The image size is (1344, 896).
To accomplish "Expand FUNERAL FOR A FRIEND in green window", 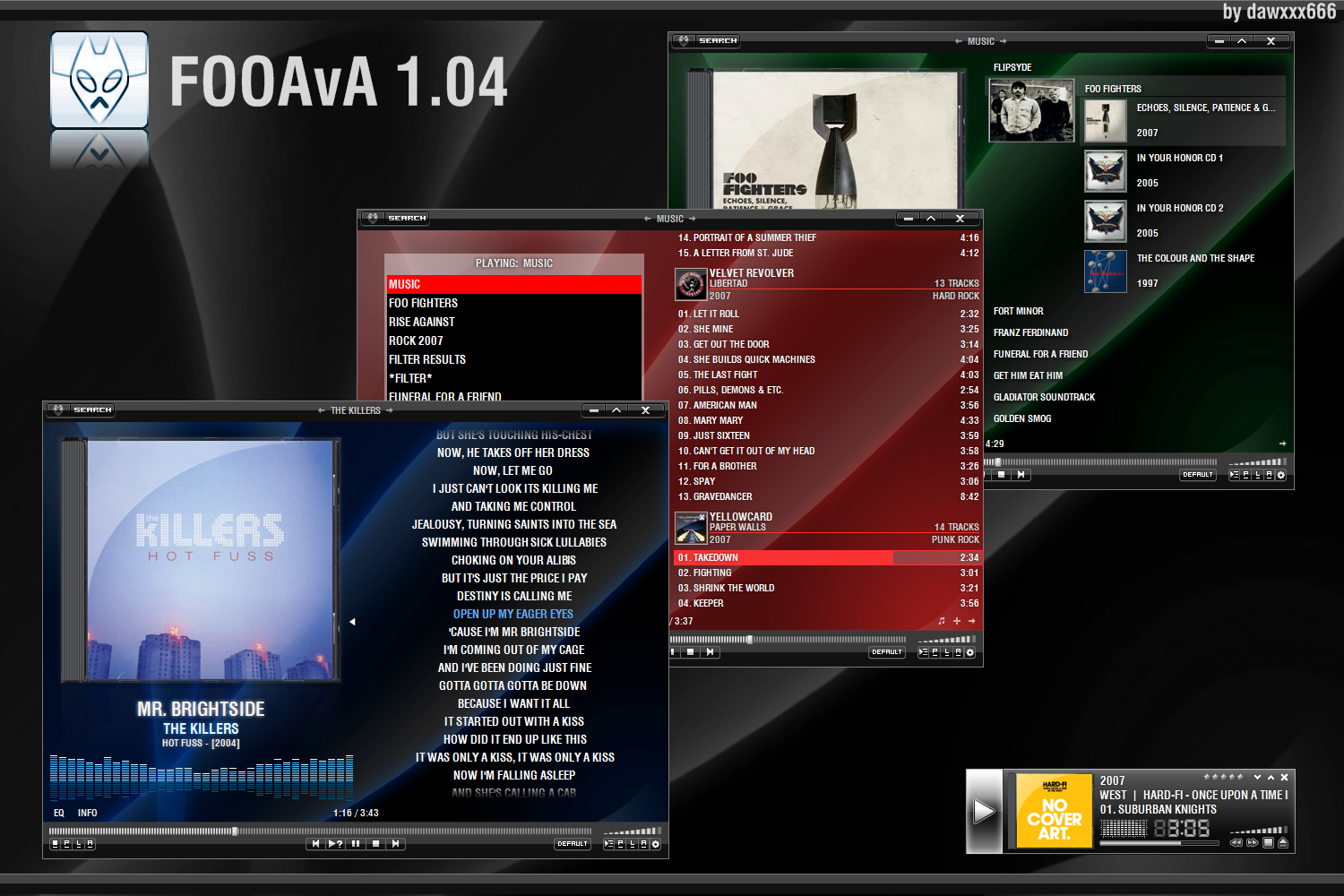I will [x=1041, y=354].
